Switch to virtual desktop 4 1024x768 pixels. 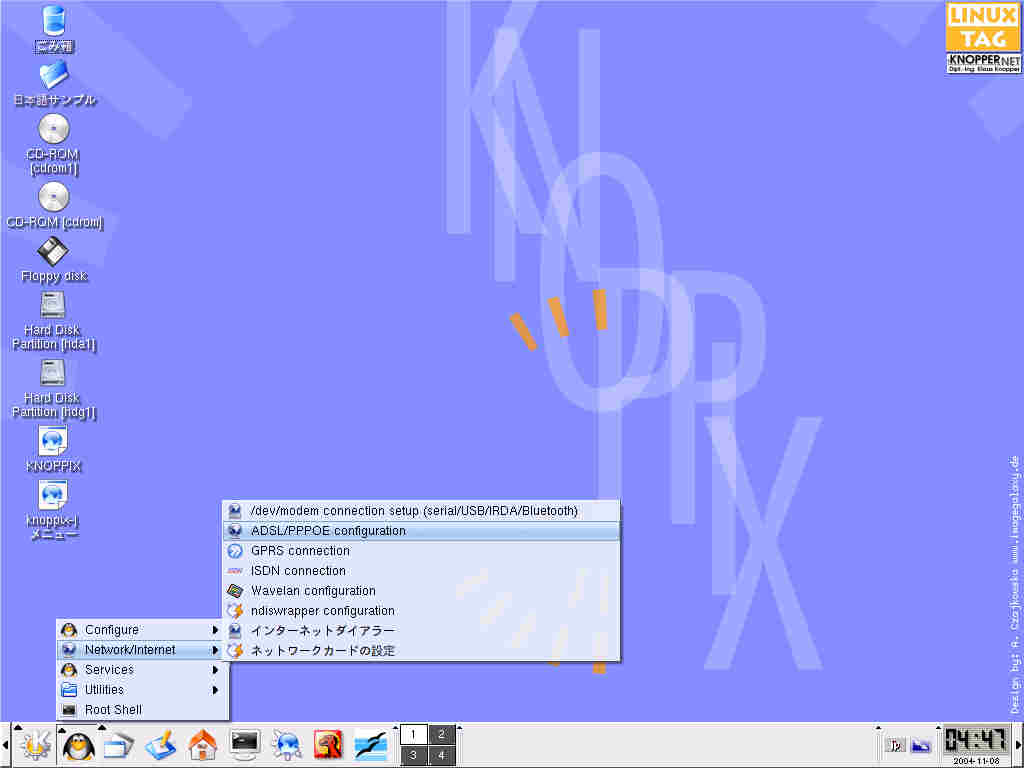click(441, 756)
